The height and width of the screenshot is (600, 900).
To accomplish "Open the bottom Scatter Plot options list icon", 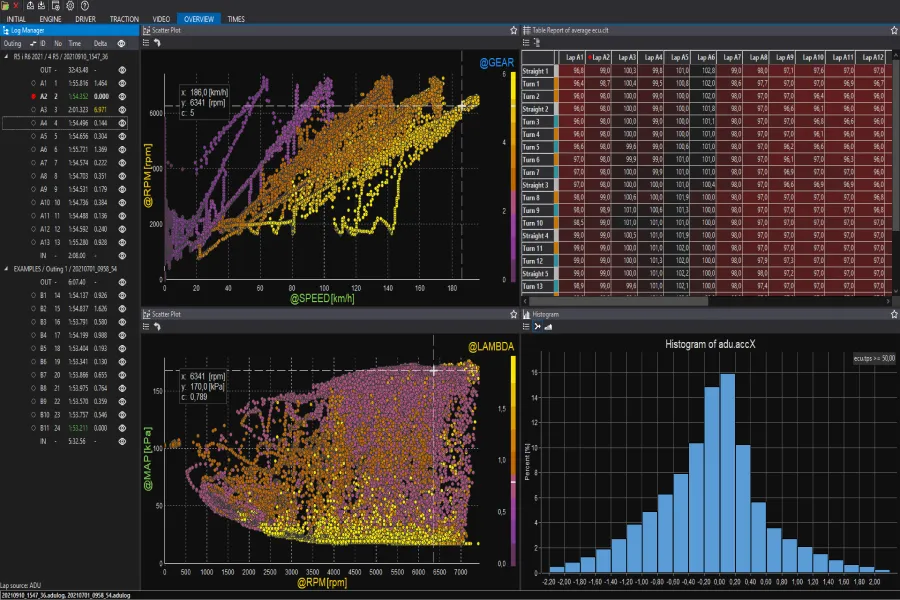I will (146, 327).
